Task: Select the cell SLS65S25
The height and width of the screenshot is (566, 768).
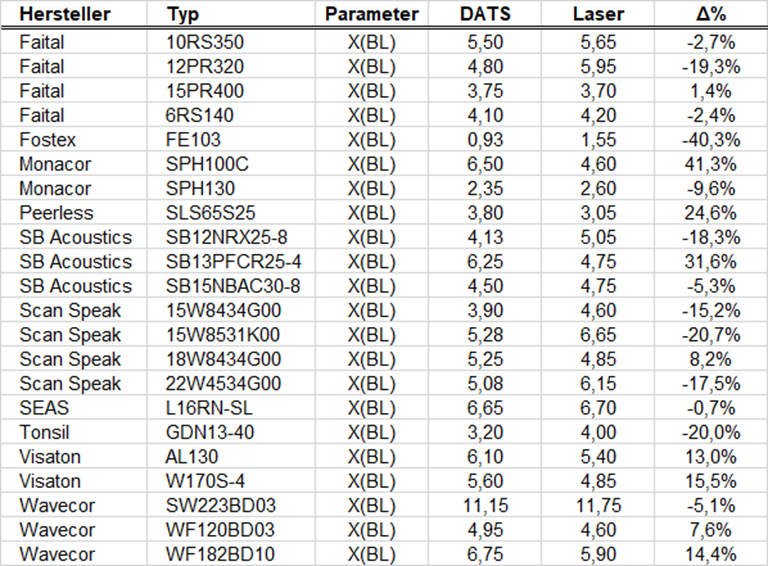Action: pos(211,213)
